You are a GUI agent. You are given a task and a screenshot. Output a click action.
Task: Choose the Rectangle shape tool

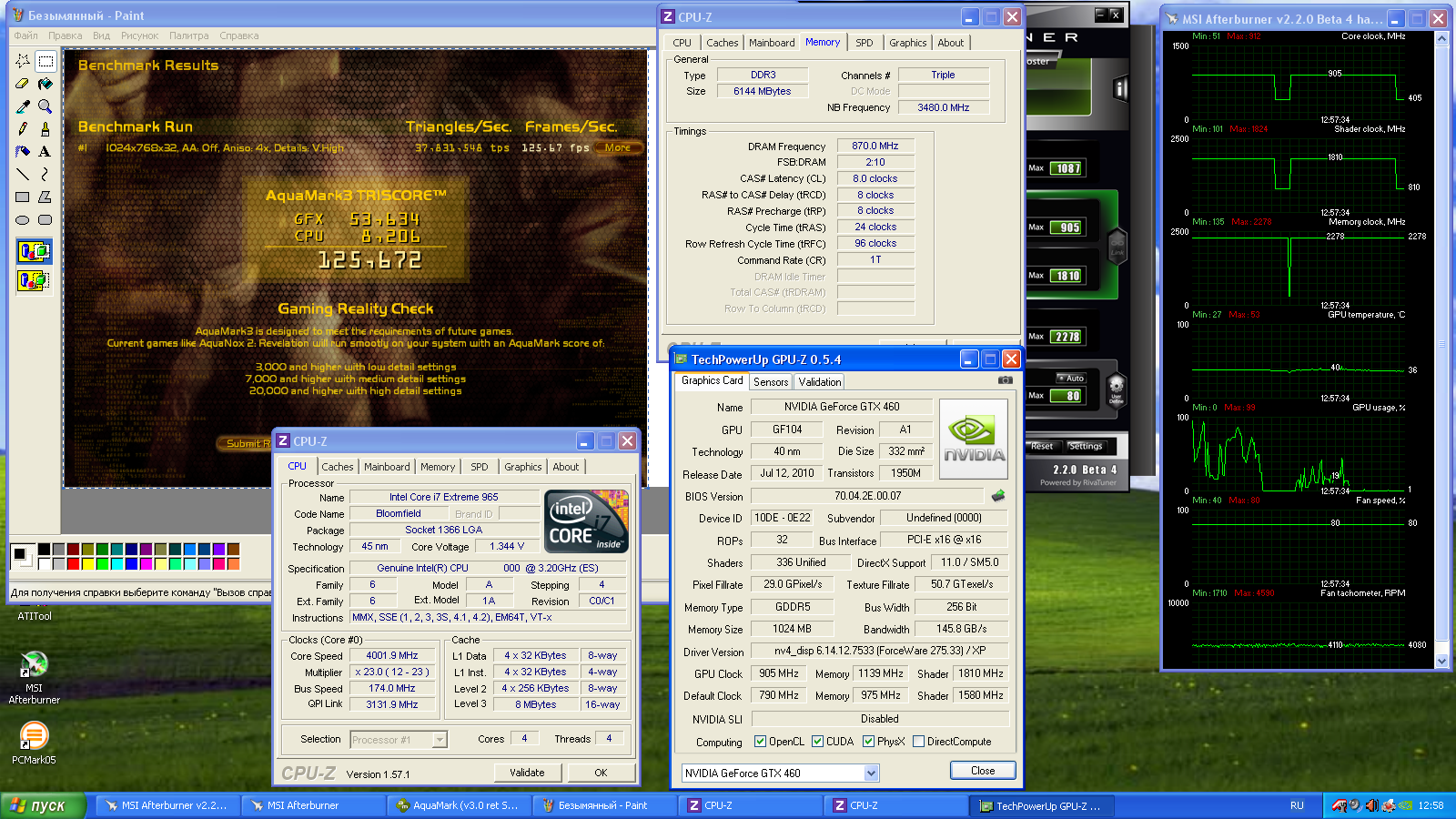(x=23, y=197)
